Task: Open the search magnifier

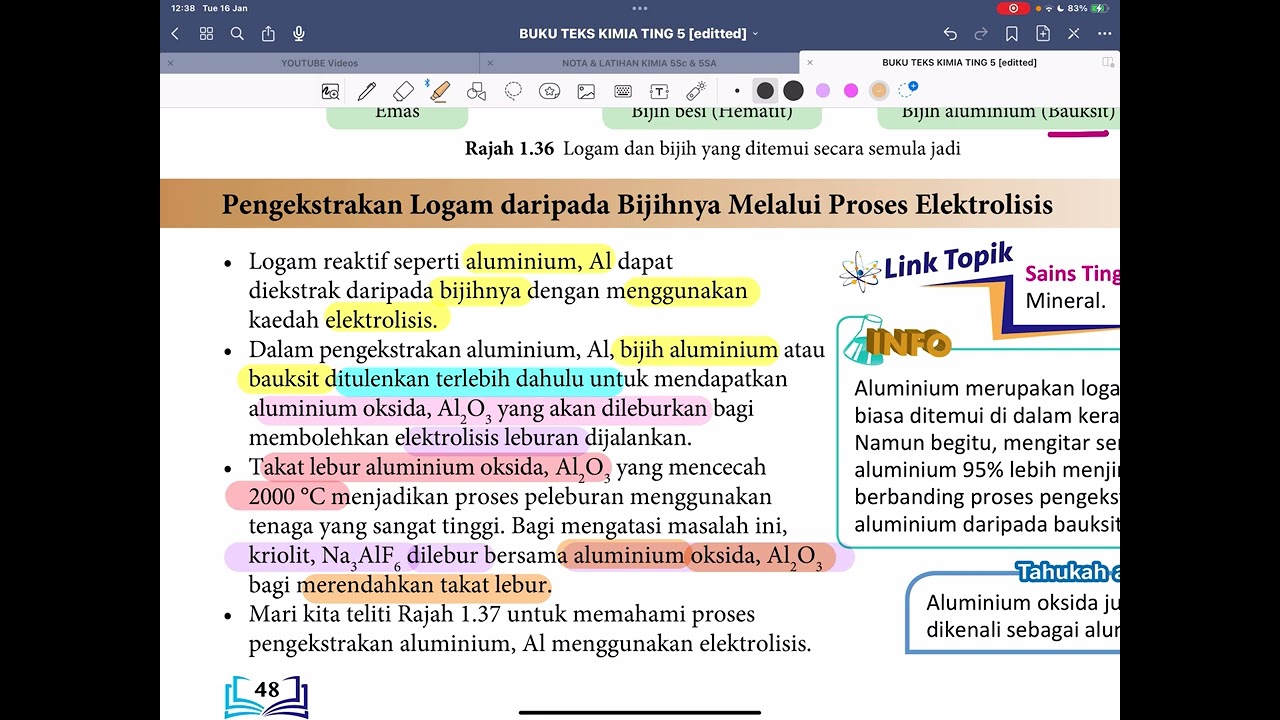Action: click(237, 33)
